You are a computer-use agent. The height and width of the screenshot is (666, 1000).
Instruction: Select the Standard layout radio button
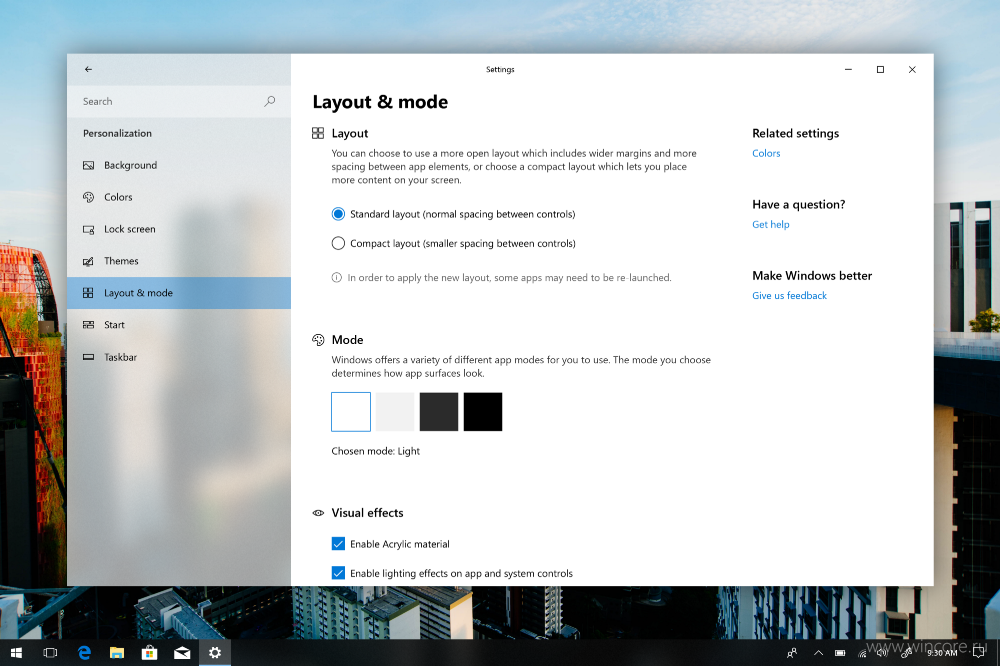338,214
